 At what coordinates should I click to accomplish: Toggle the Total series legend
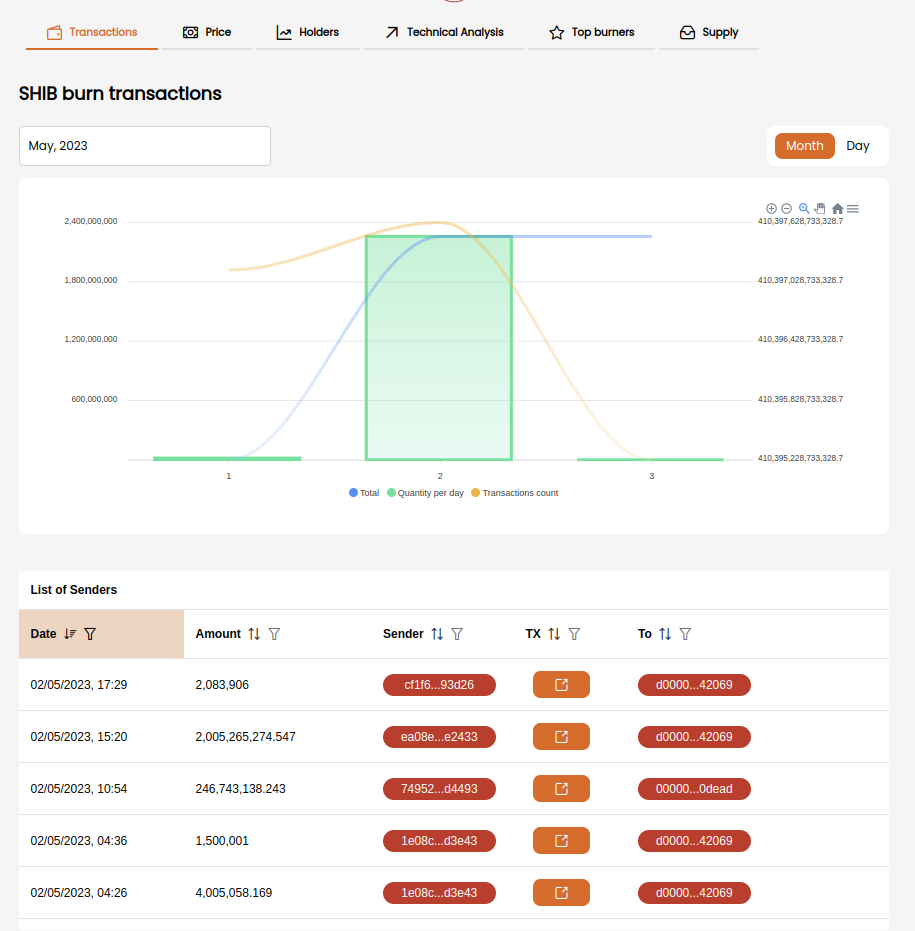coord(364,493)
